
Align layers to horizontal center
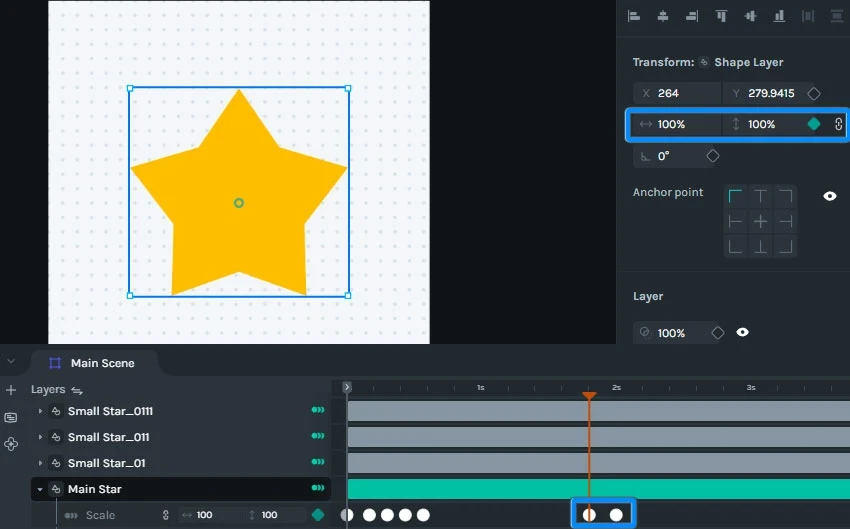[662, 16]
